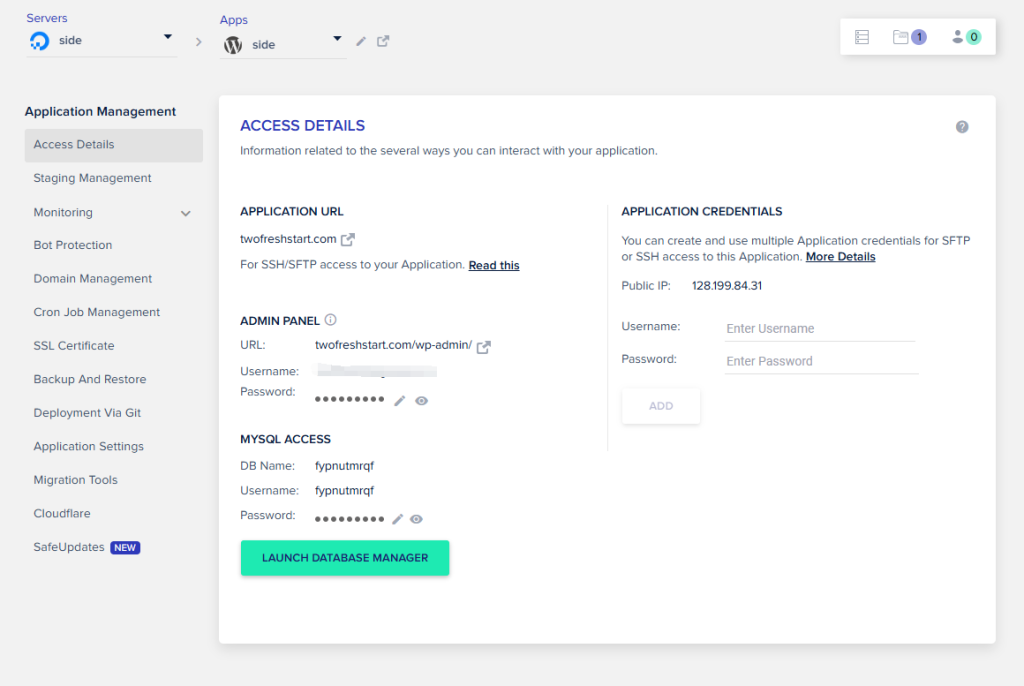Edit admin panel password pencil icon
Image resolution: width=1024 pixels, height=686 pixels.
point(400,400)
